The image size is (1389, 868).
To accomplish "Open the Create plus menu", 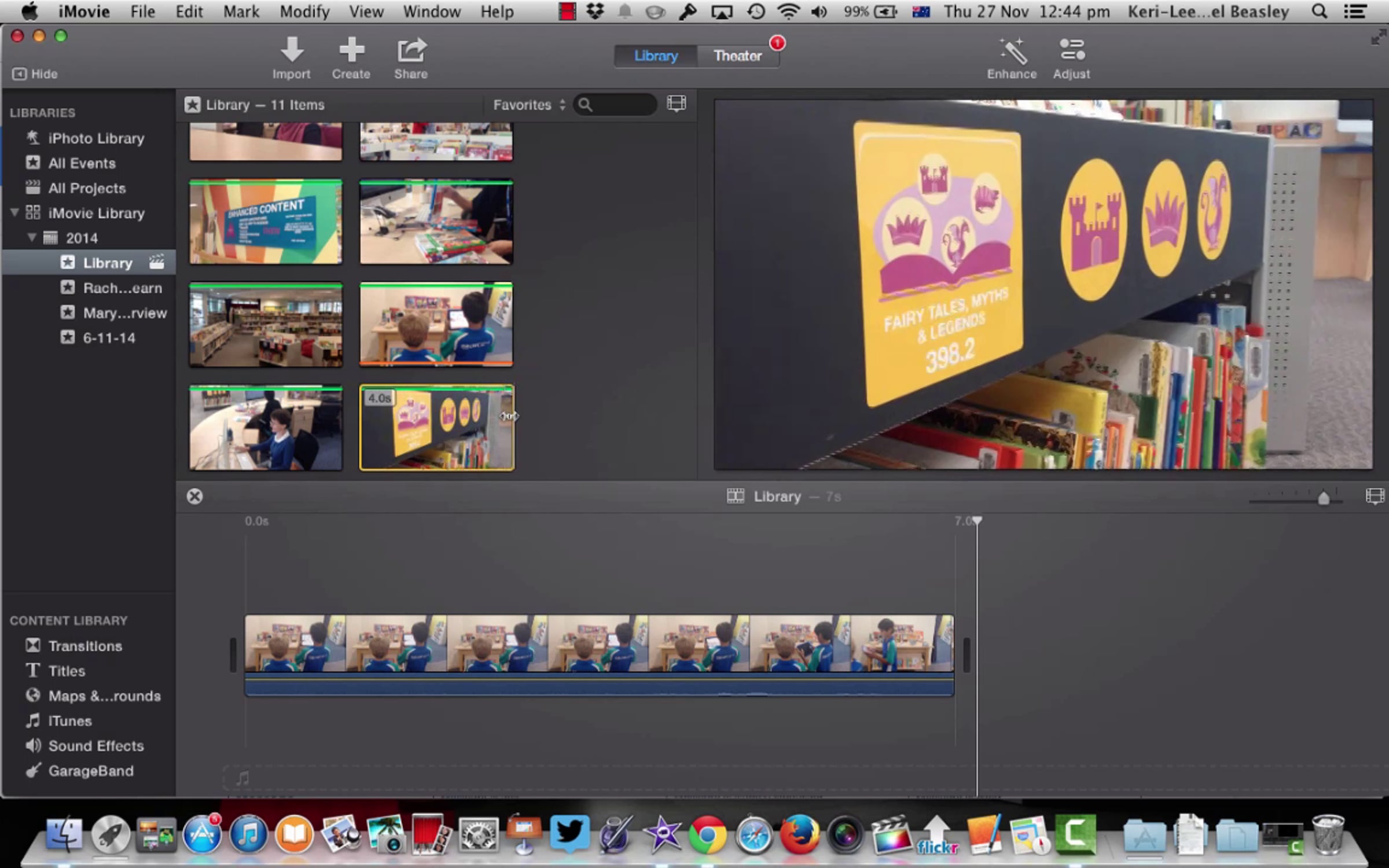I will click(x=351, y=50).
